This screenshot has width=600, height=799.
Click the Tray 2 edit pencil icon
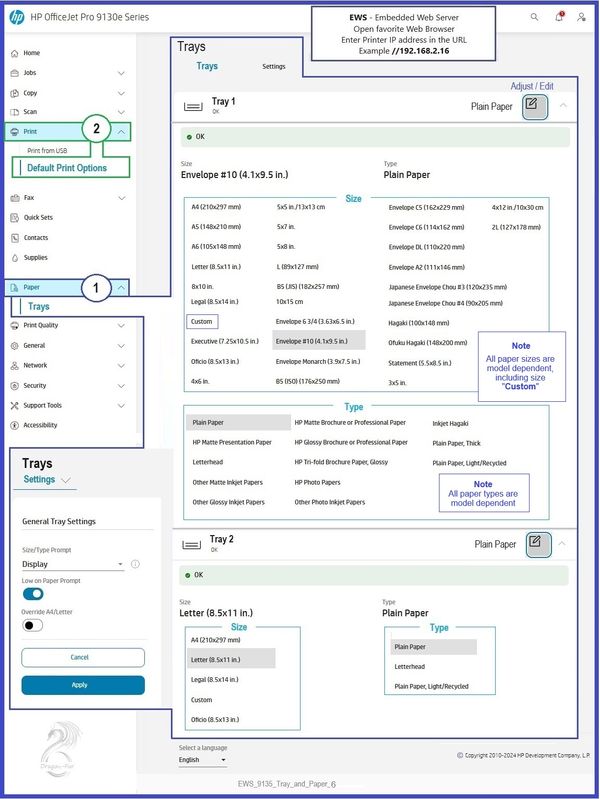pos(538,544)
